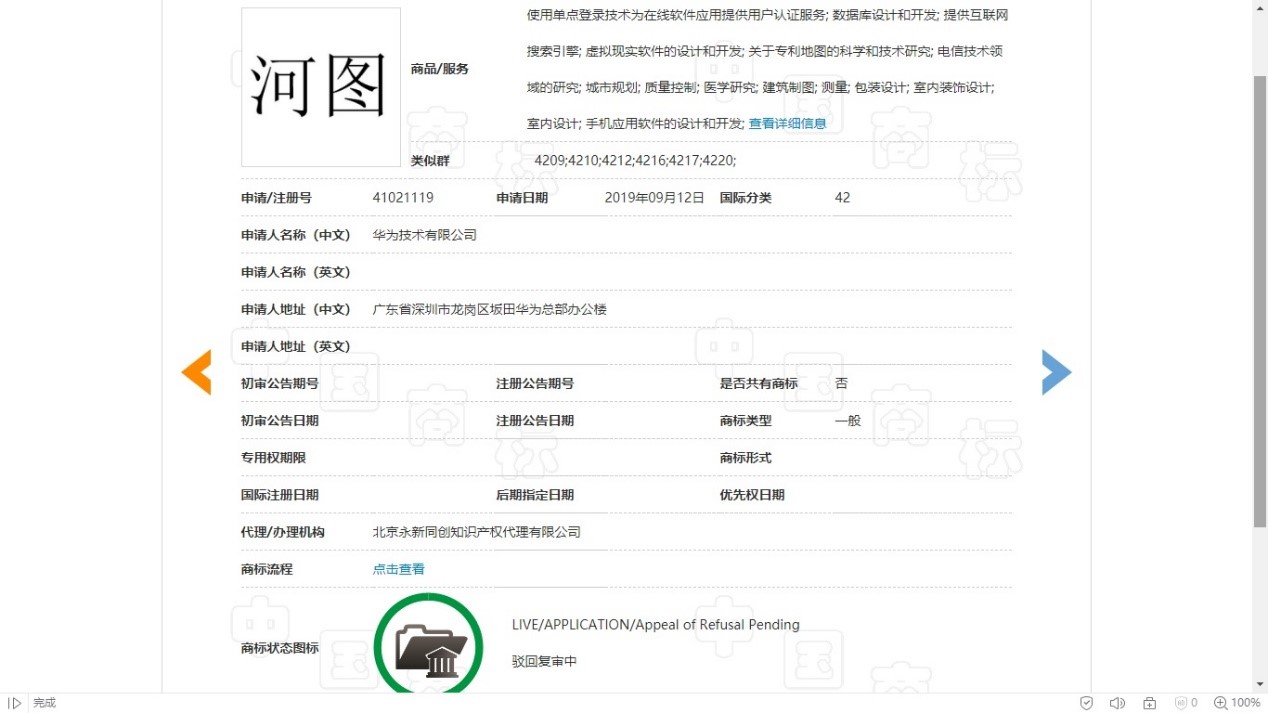
Task: Click the 商标状态图标 label
Action: pos(280,648)
